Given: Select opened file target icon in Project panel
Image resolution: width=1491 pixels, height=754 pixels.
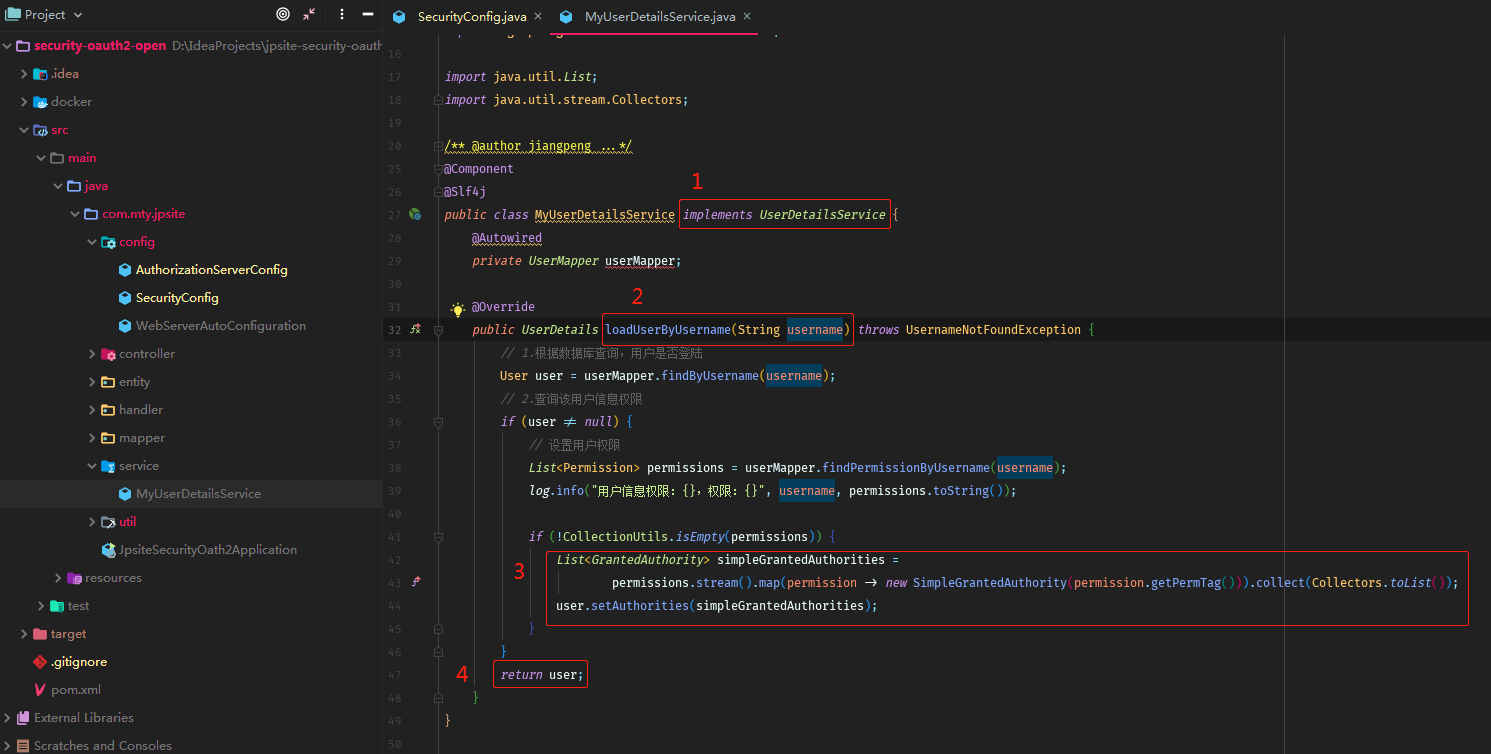Looking at the screenshot, I should pos(283,15).
